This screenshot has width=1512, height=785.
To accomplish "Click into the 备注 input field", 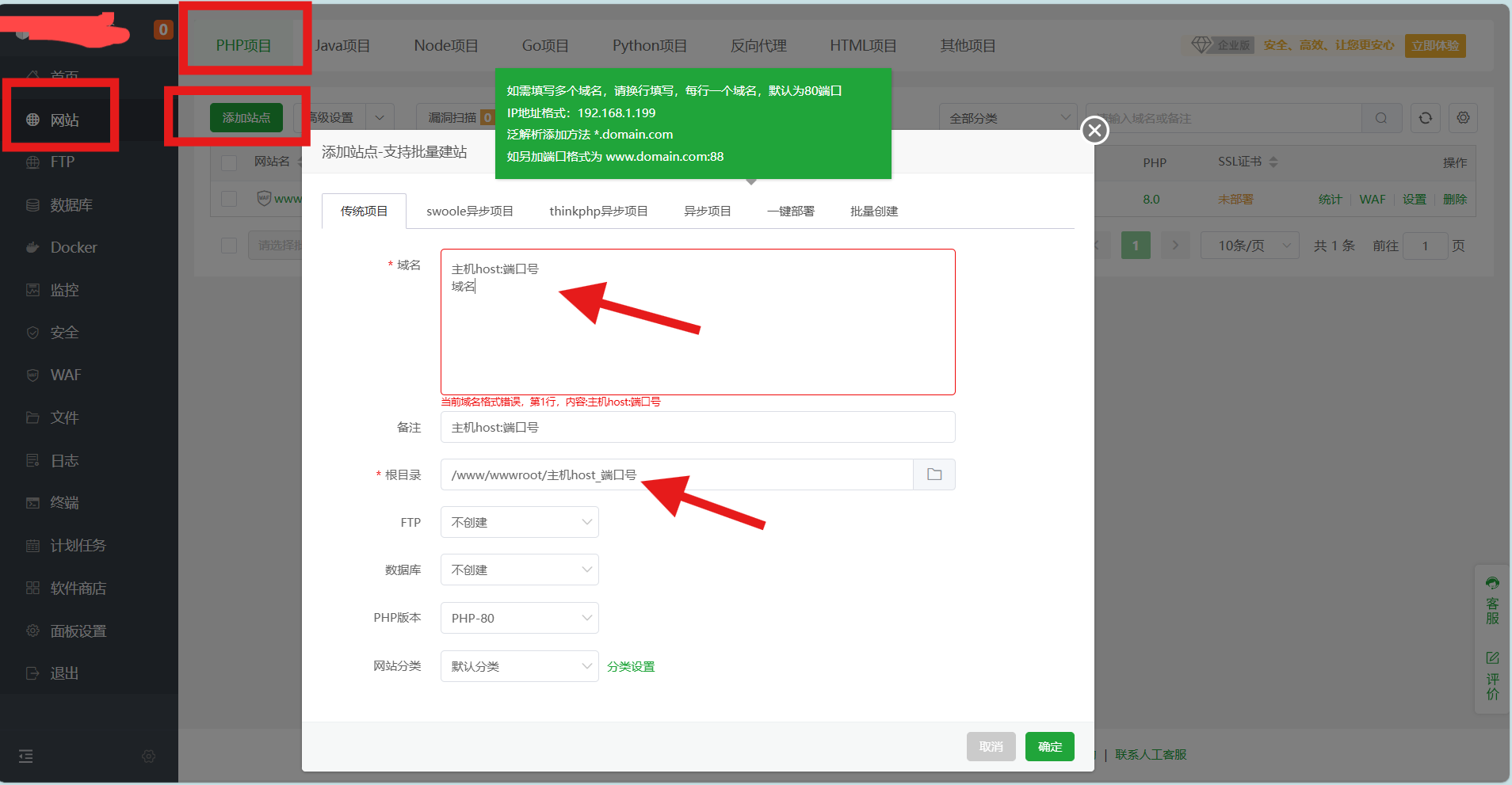I will (697, 428).
